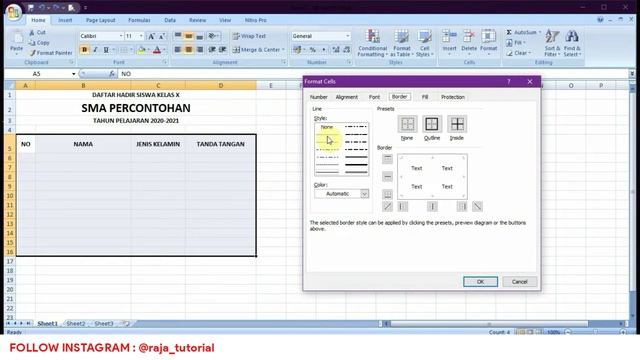
Task: Open Format as Table gallery
Action: point(402,43)
